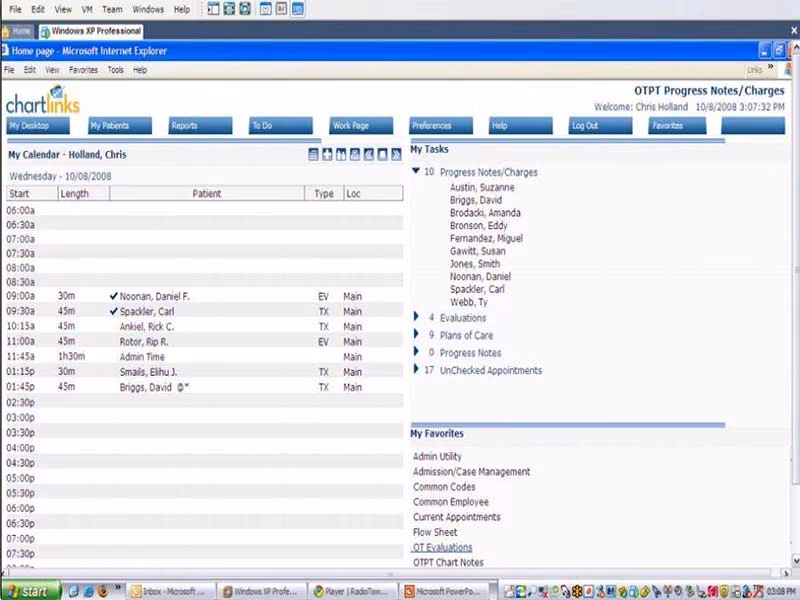Click the highlighted console view VM toolbar icon
The image size is (800, 600).
click(298, 9)
